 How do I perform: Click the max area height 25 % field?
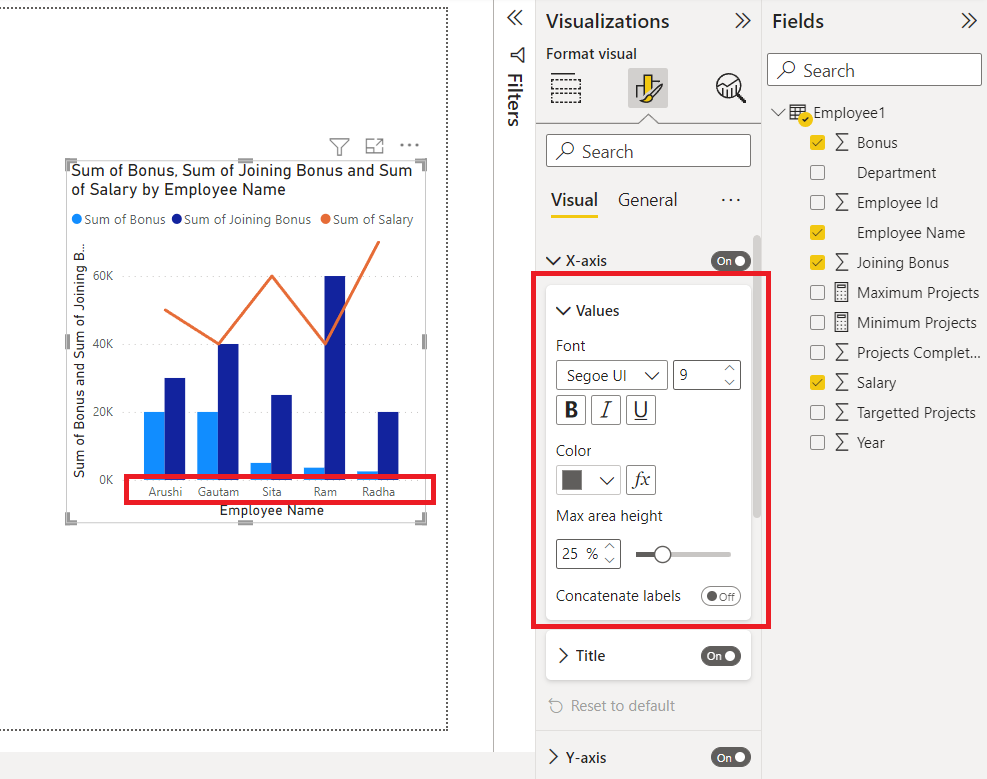coord(588,554)
